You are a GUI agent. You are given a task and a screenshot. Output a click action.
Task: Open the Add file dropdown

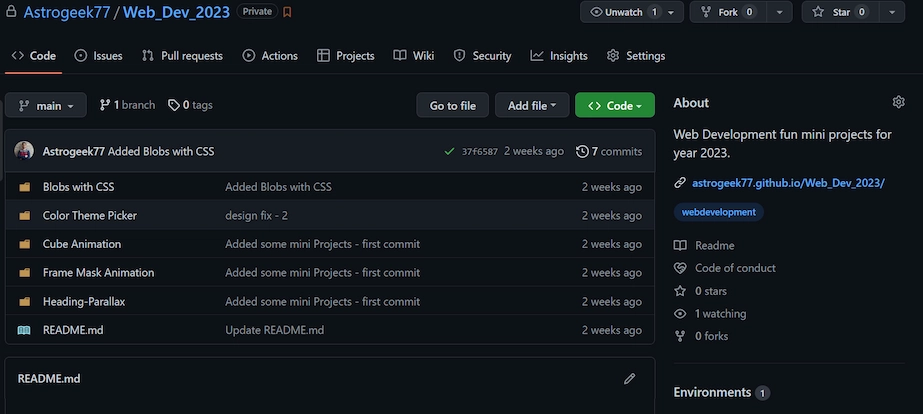532,105
